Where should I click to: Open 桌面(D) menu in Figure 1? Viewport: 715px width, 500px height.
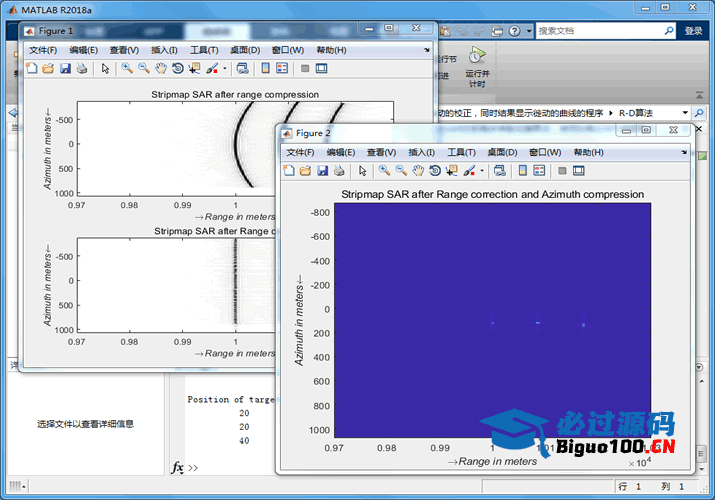pos(245,50)
